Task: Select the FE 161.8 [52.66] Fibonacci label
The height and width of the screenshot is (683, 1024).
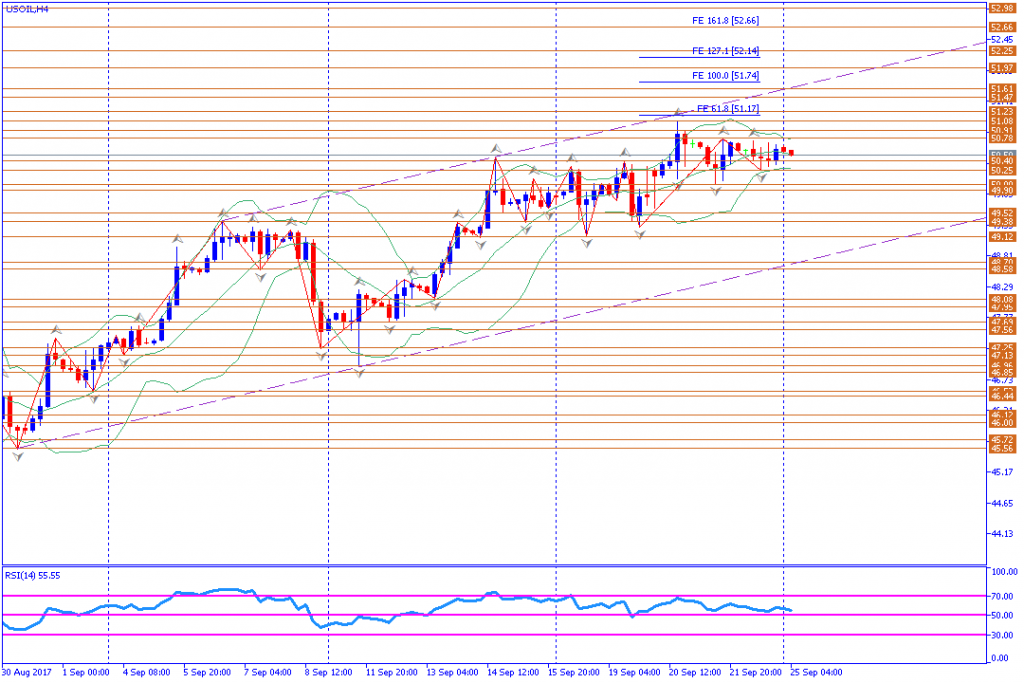Action: tap(725, 21)
